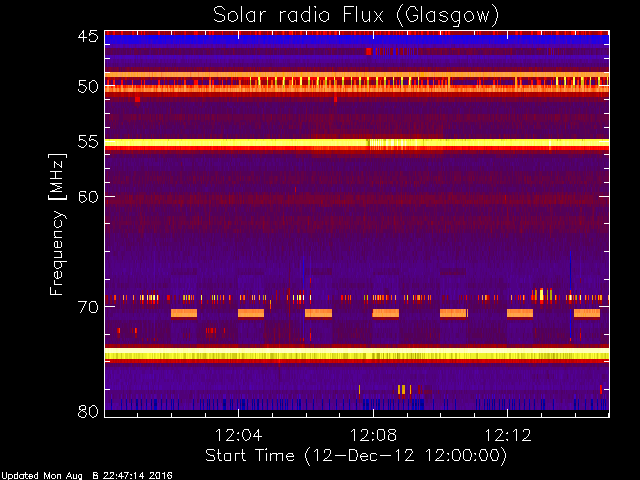Click the plot title "Solar radio Flux (Glasgow)"
This screenshot has height=480, width=640.
tap(356, 16)
